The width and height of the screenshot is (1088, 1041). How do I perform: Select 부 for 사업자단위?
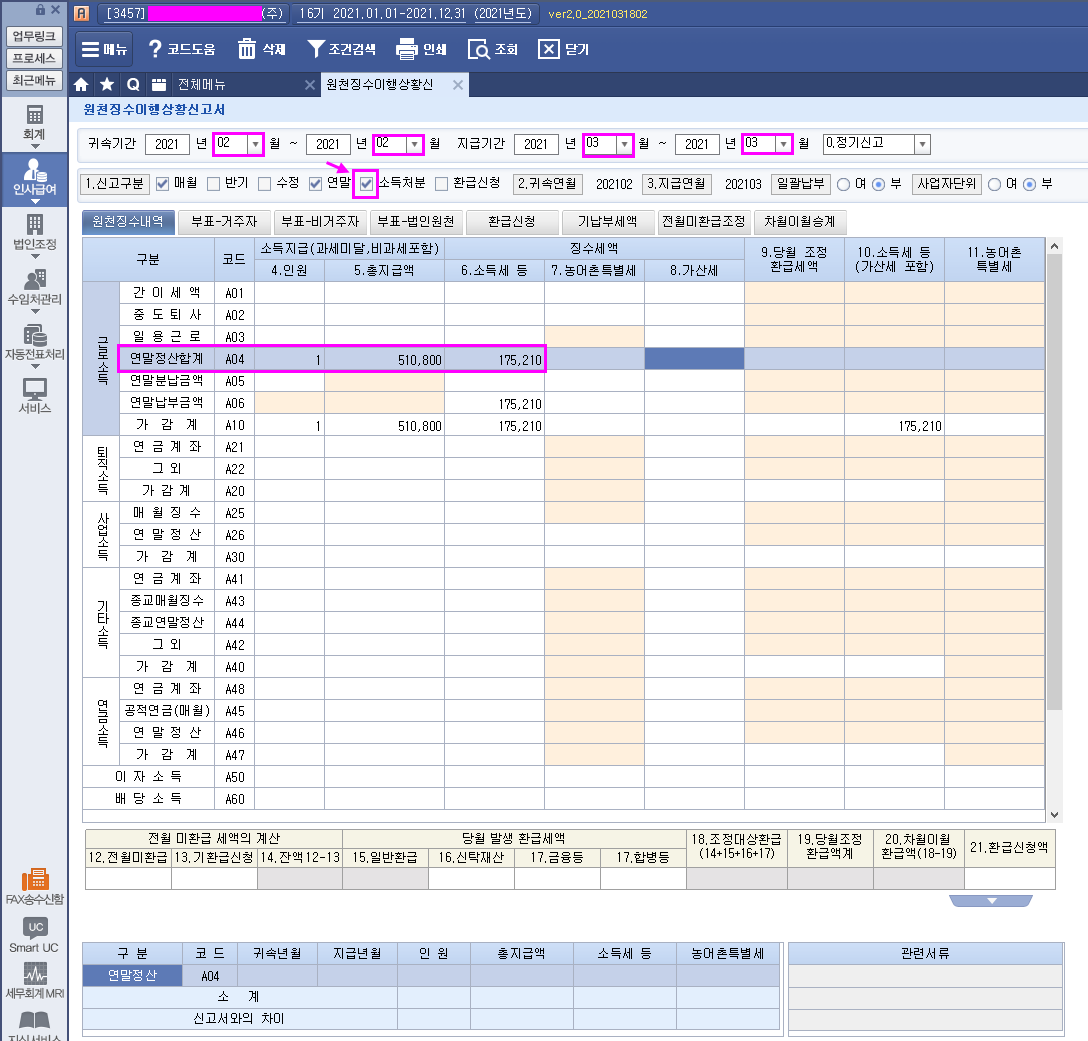[x=1030, y=185]
